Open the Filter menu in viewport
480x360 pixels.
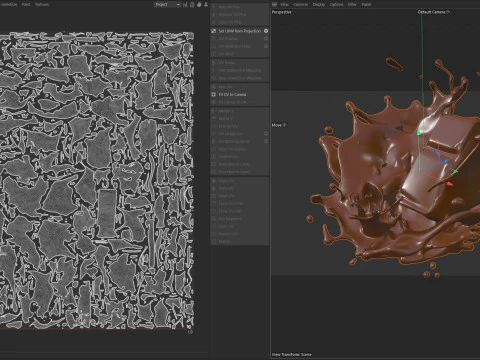click(352, 4)
